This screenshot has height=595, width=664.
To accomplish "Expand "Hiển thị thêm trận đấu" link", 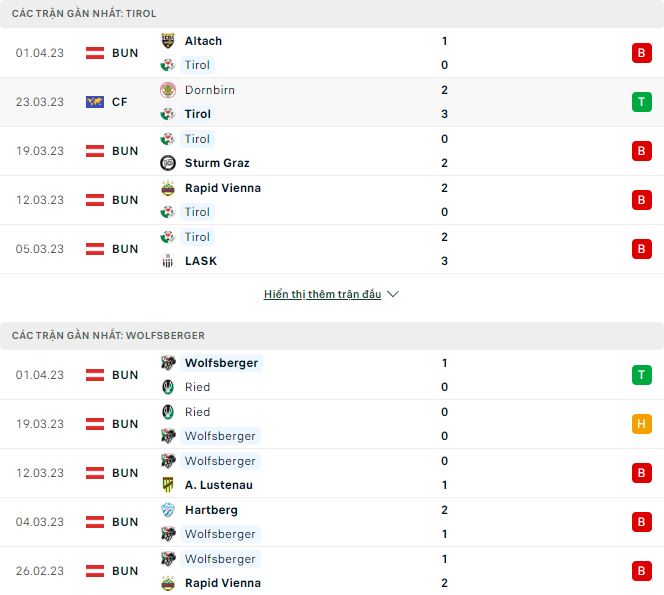I will coord(323,295).
